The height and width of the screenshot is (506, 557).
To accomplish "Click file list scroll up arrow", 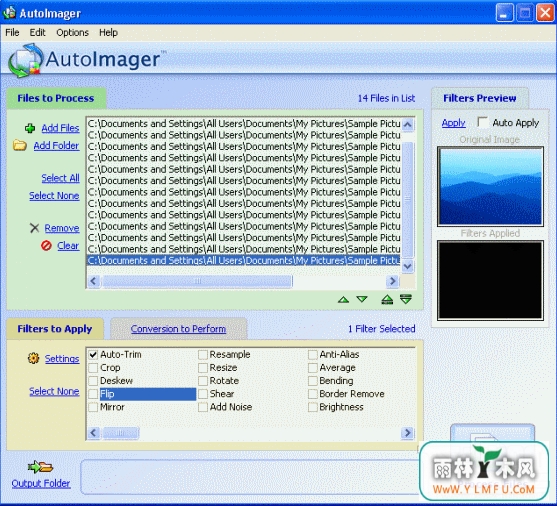I will [x=408, y=124].
